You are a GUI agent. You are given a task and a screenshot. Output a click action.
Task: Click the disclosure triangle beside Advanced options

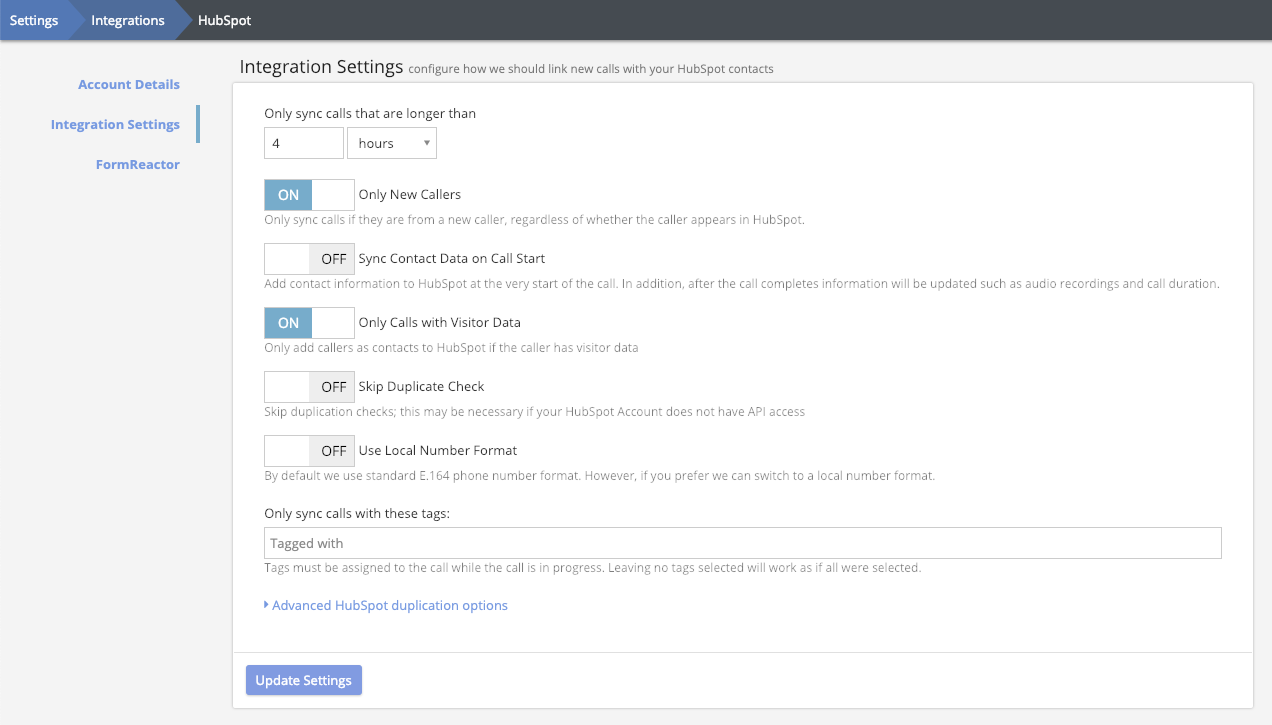tap(267, 605)
